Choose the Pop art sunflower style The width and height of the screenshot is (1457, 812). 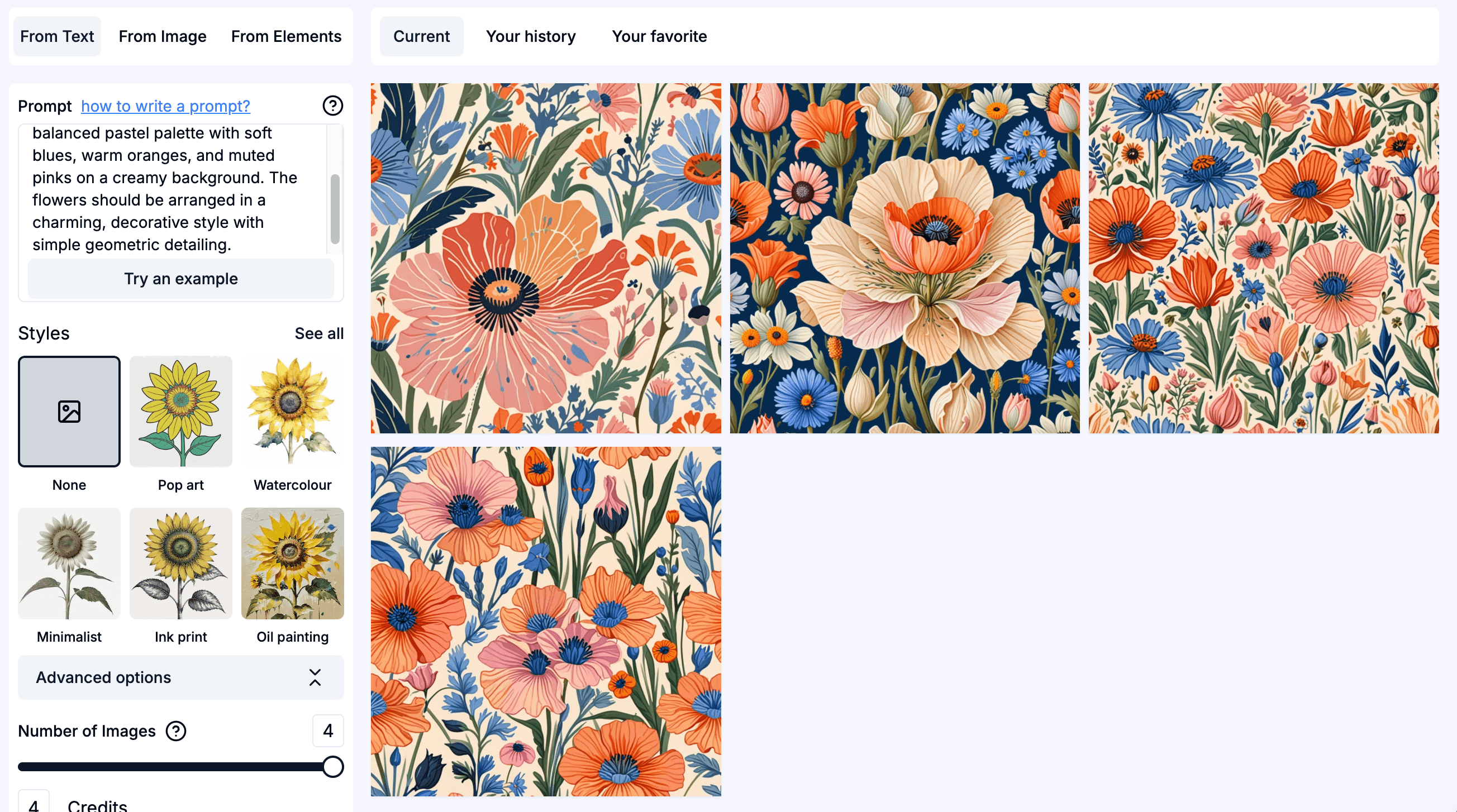tap(180, 412)
